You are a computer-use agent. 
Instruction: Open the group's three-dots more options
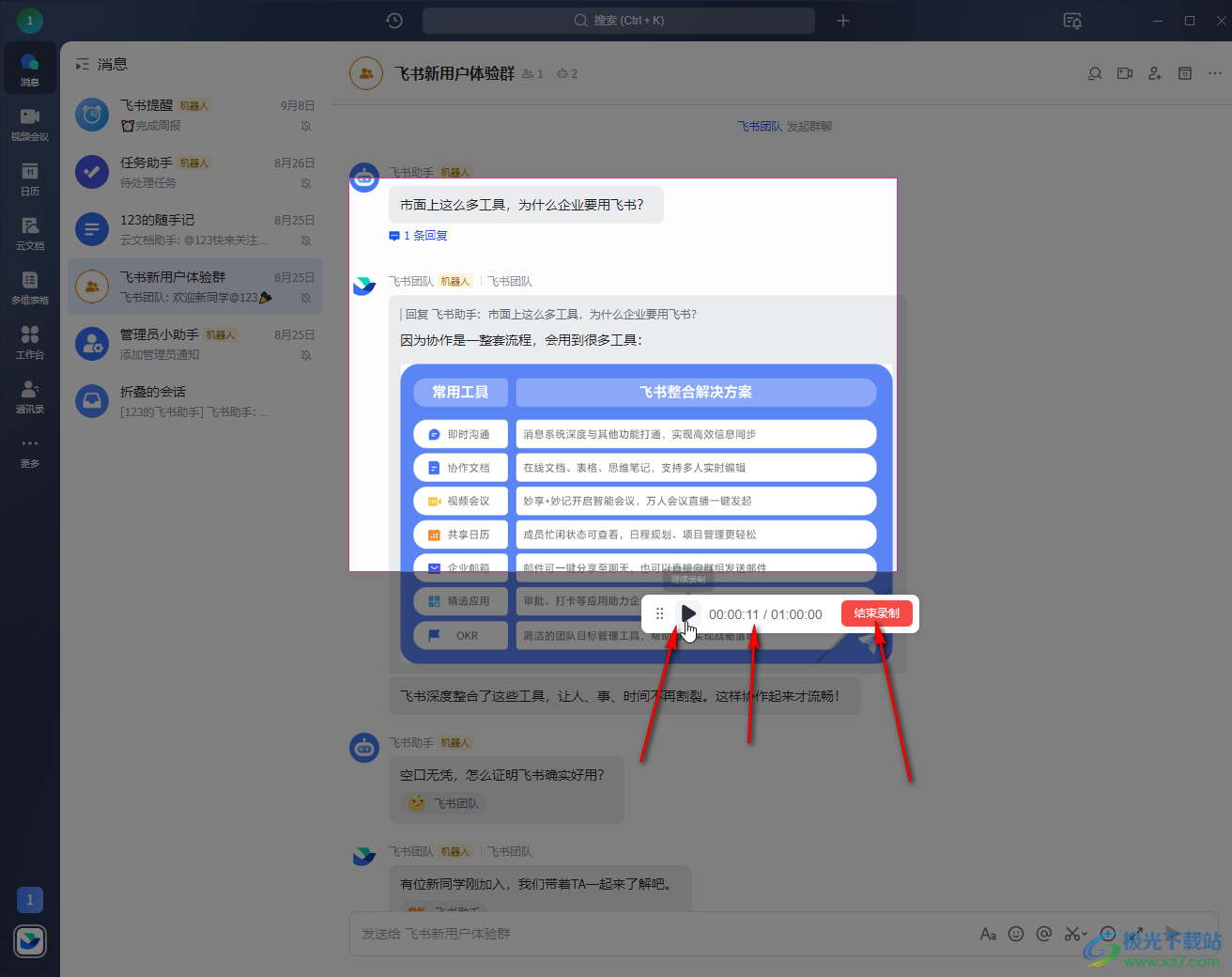[x=1215, y=73]
